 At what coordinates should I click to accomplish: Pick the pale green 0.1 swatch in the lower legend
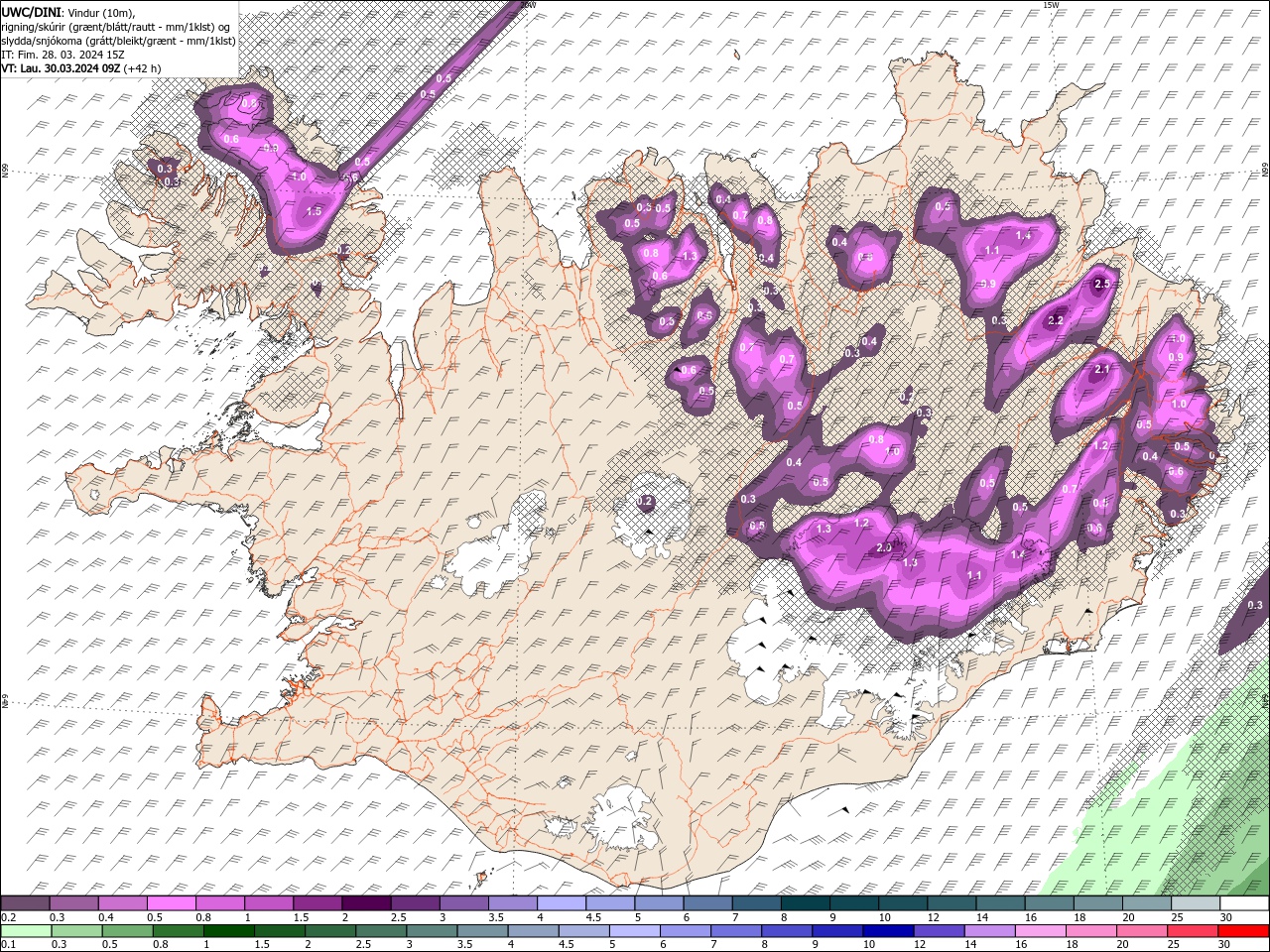tap(25, 930)
